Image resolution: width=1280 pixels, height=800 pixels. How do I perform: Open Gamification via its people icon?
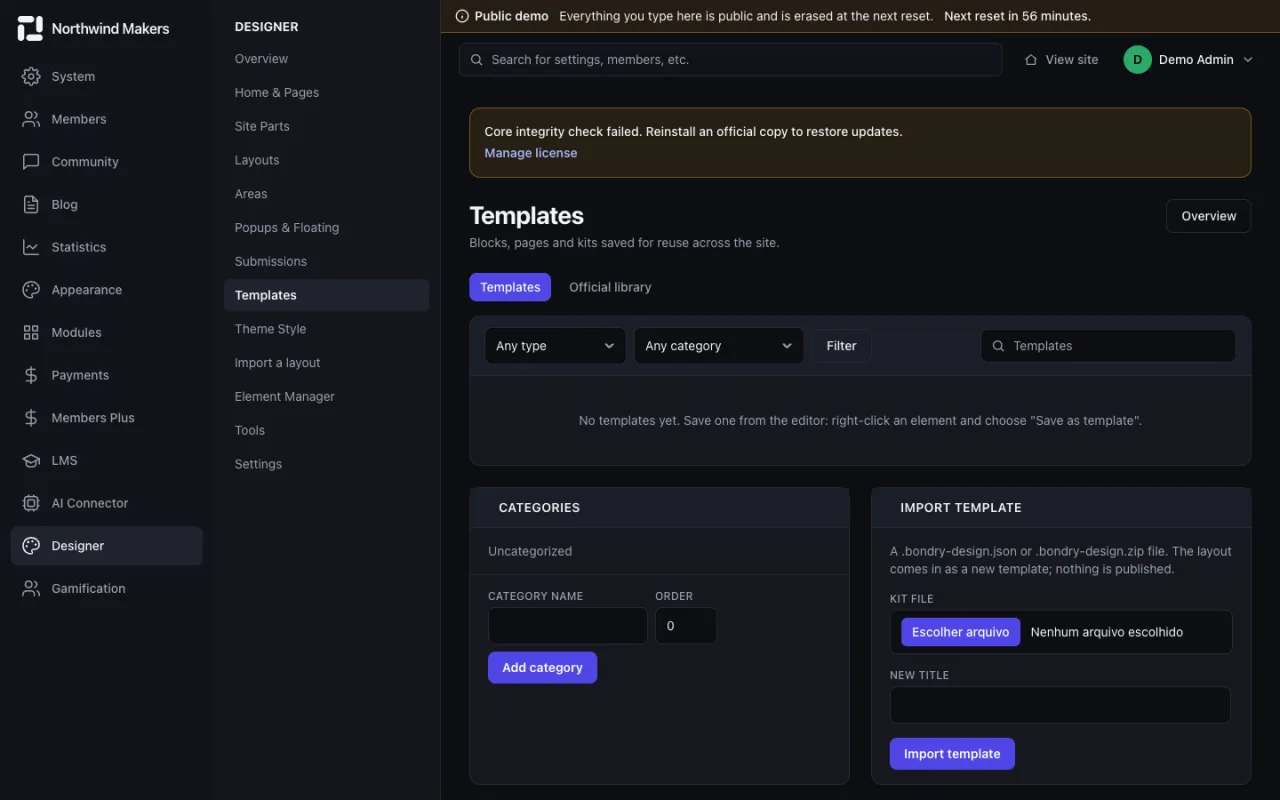coord(31,588)
